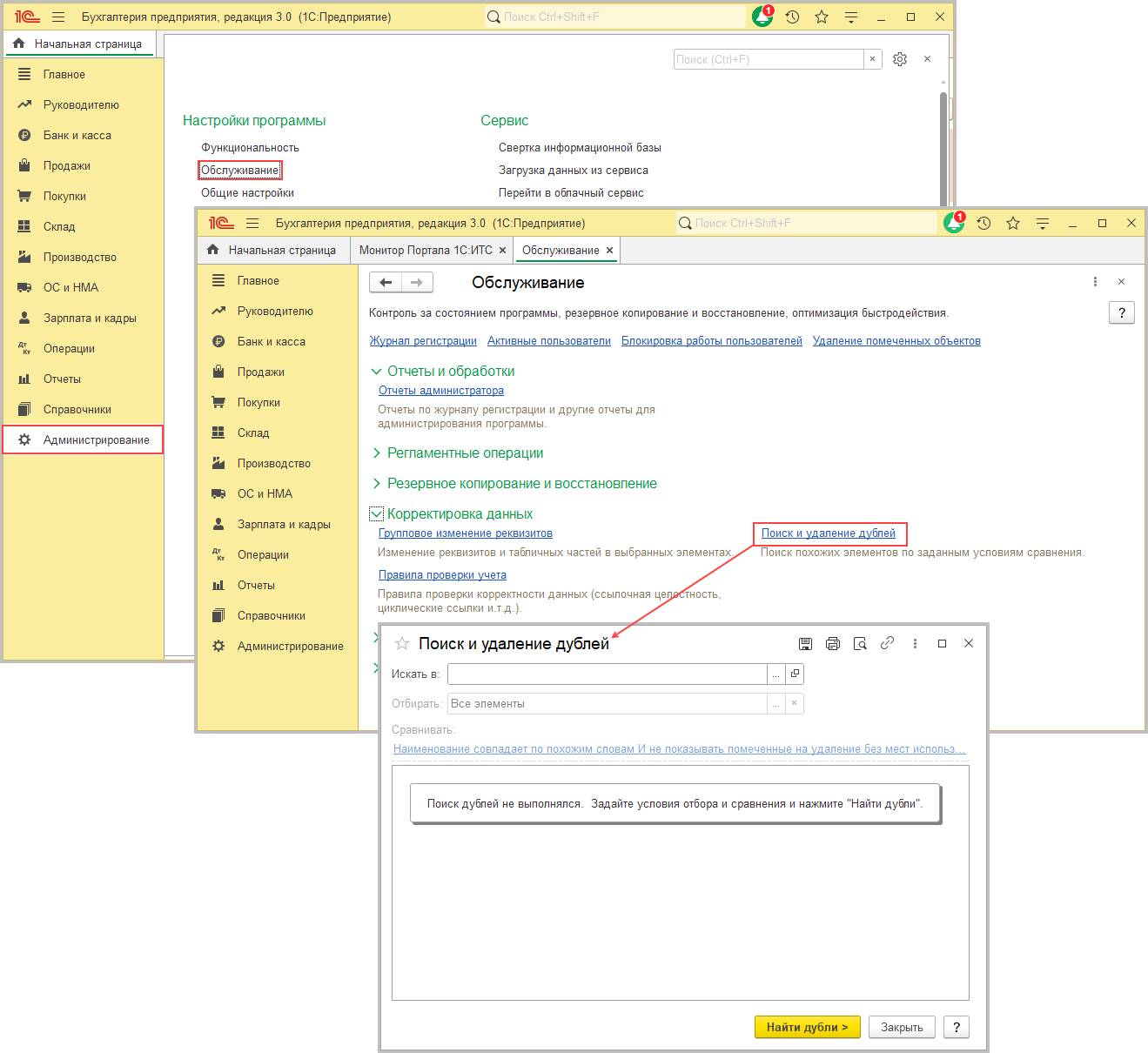
Task: Open more options menu in duplicates dialog
Action: coord(915,643)
